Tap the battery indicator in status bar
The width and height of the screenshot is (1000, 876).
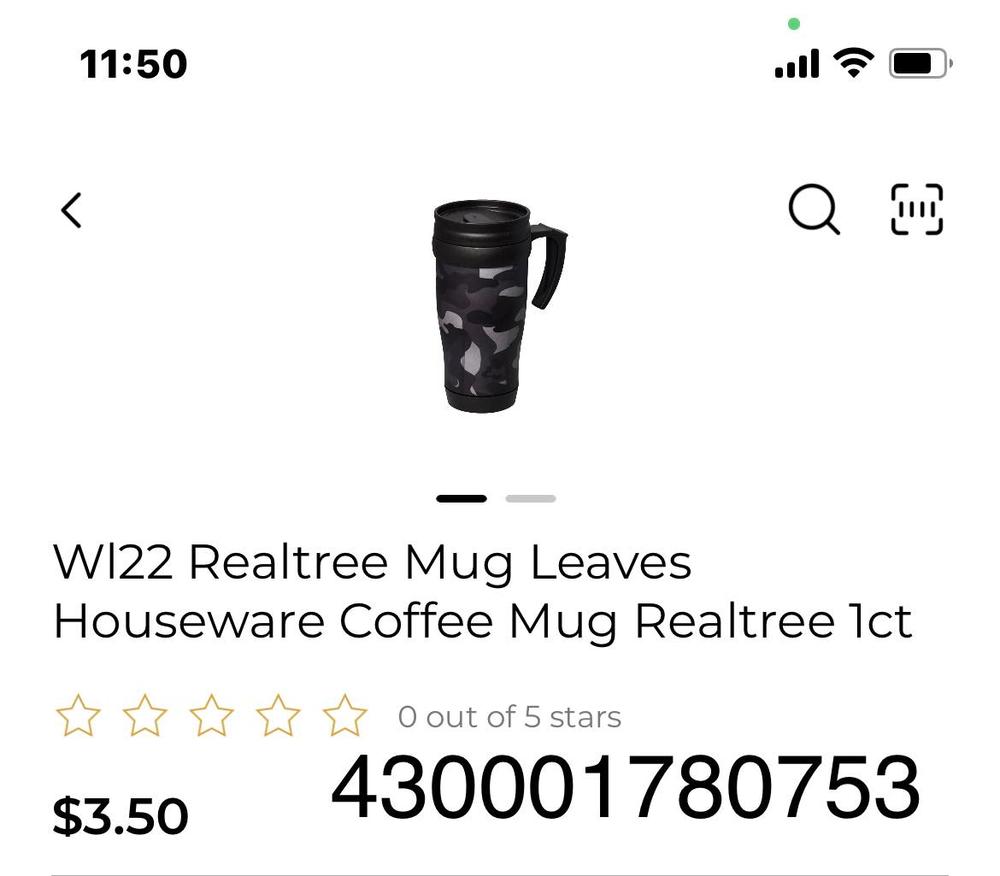(921, 63)
